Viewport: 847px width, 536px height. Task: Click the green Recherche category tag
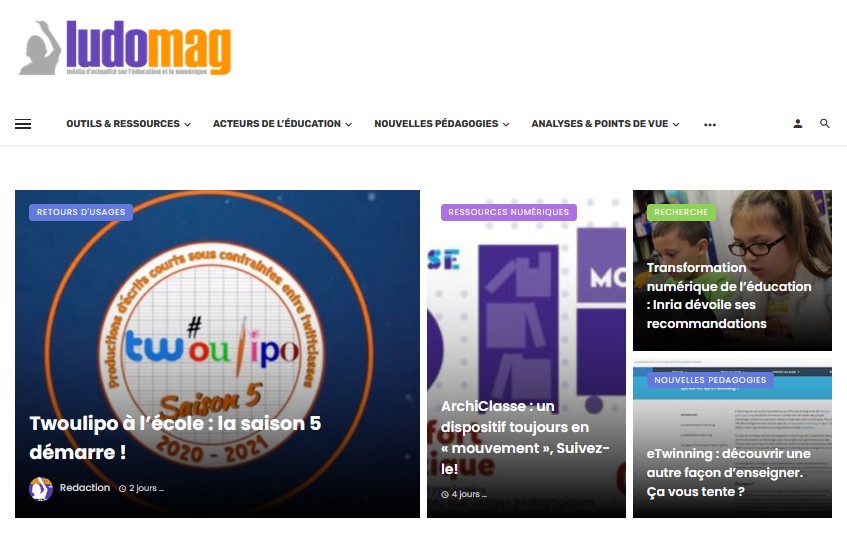681,212
